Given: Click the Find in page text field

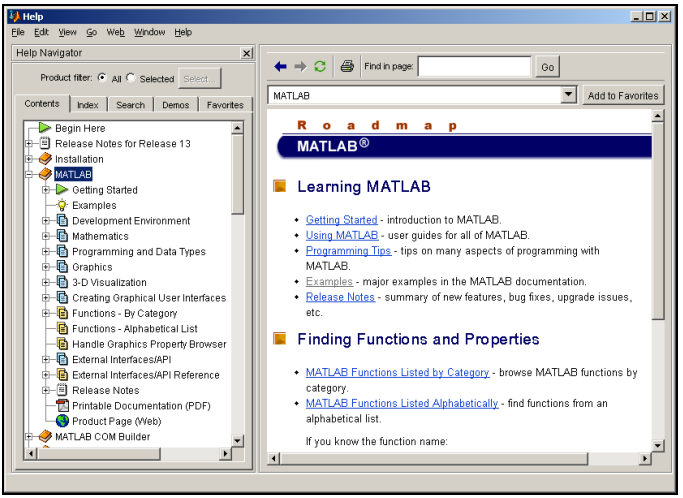Looking at the screenshot, I should pyautogui.click(x=474, y=67).
